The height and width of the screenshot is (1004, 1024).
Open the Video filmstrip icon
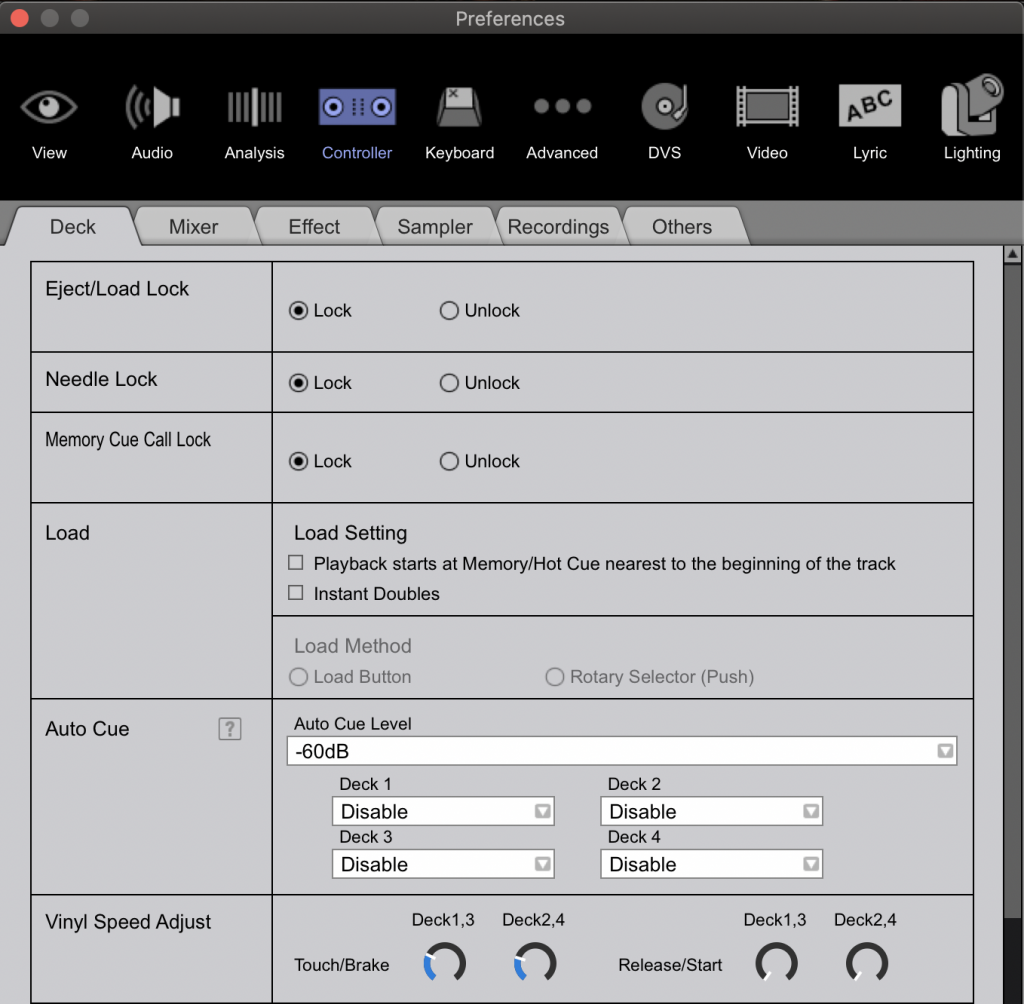click(767, 108)
